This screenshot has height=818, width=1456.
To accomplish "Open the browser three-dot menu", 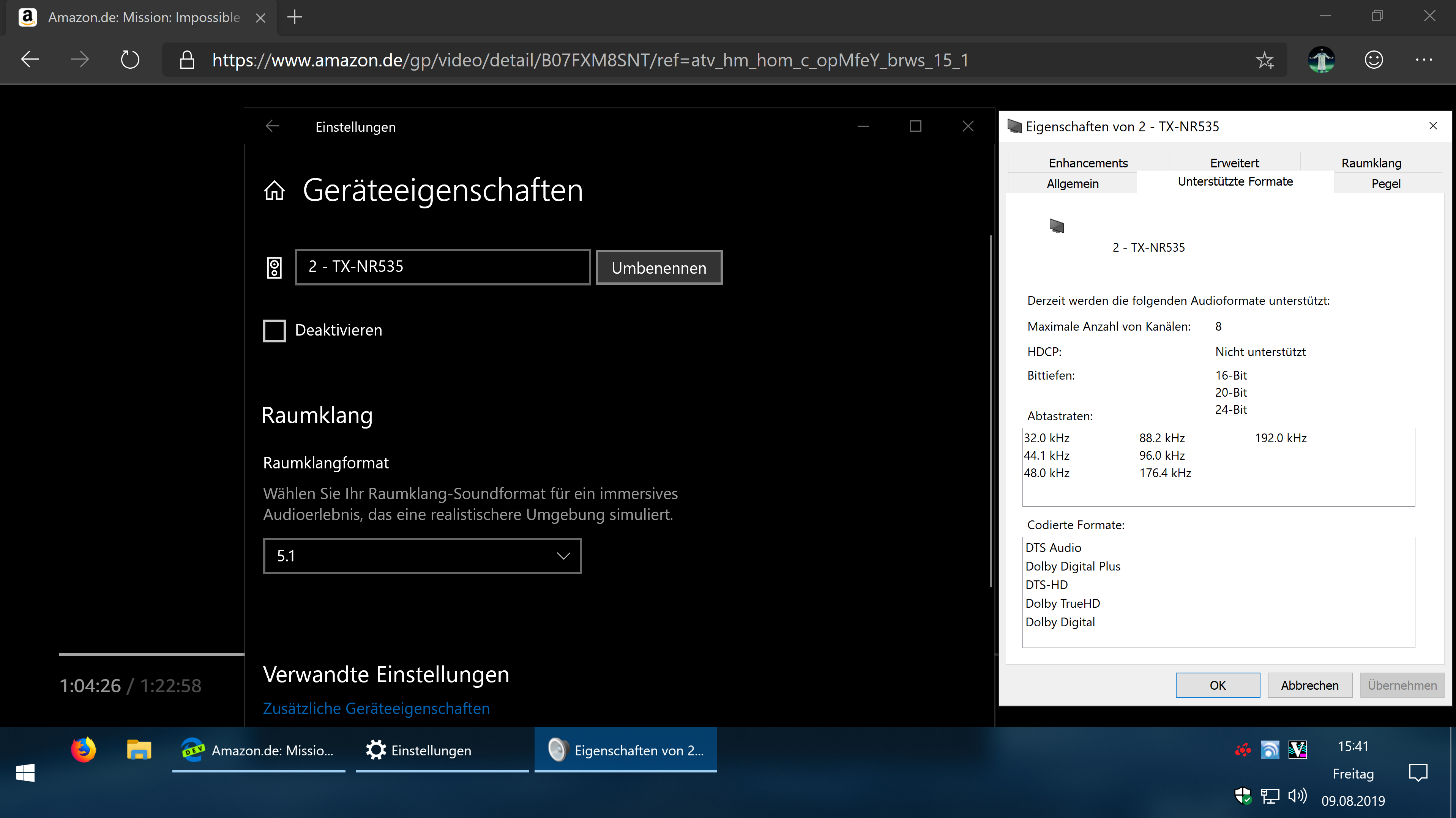I will pos(1424,59).
